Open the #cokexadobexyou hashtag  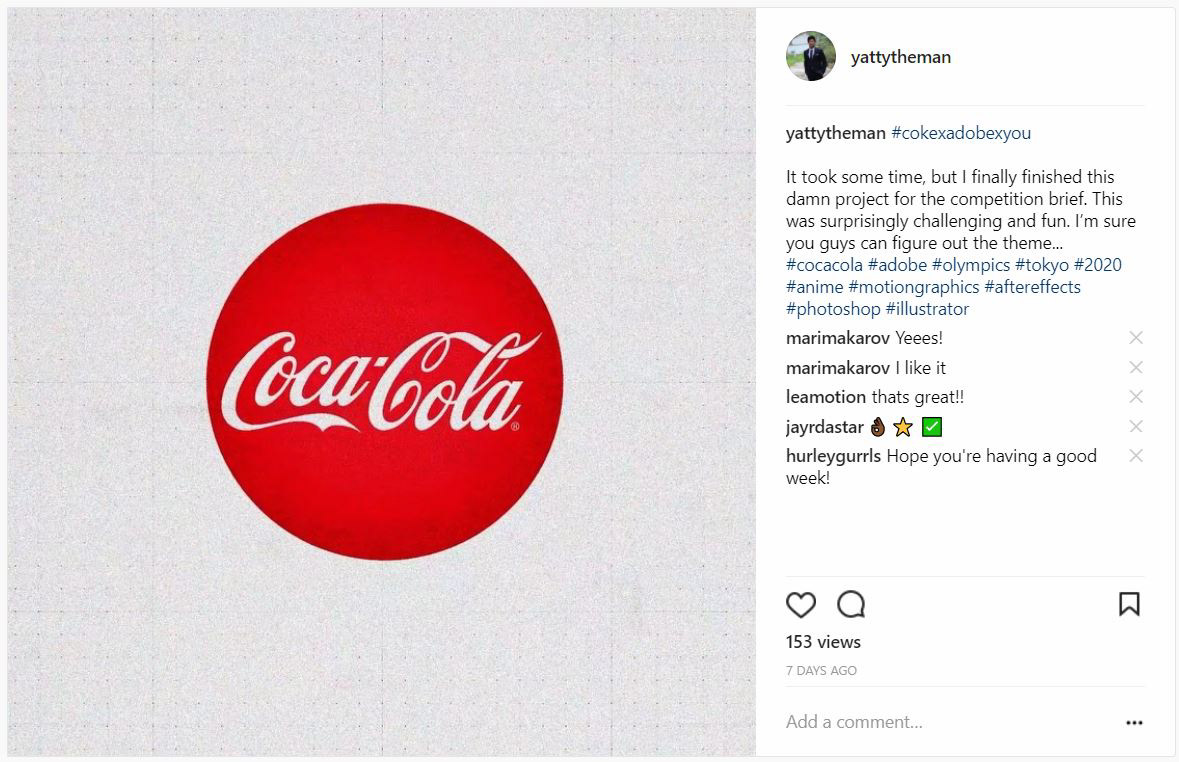click(960, 133)
